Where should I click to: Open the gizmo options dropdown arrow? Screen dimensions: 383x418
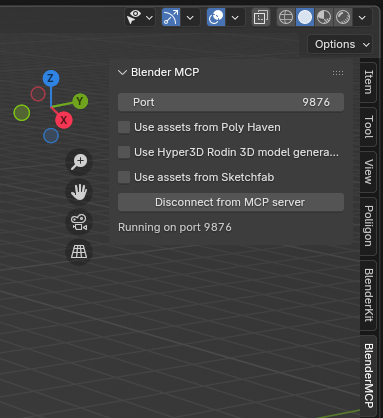190,17
